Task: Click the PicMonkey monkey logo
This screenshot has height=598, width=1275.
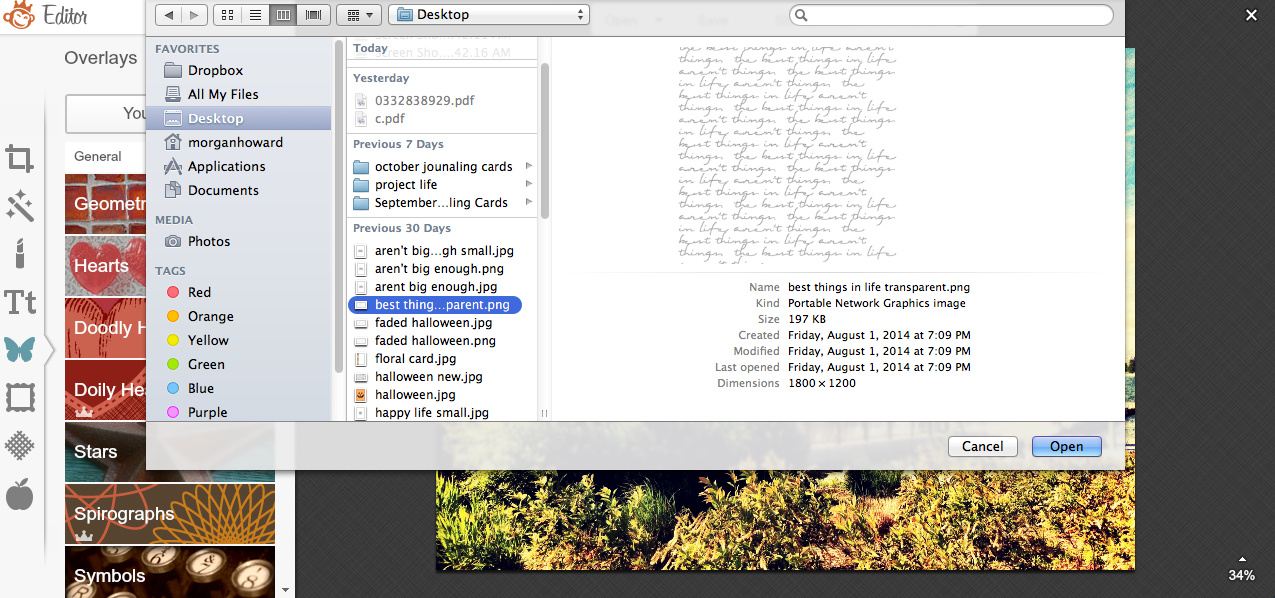Action: [x=17, y=16]
